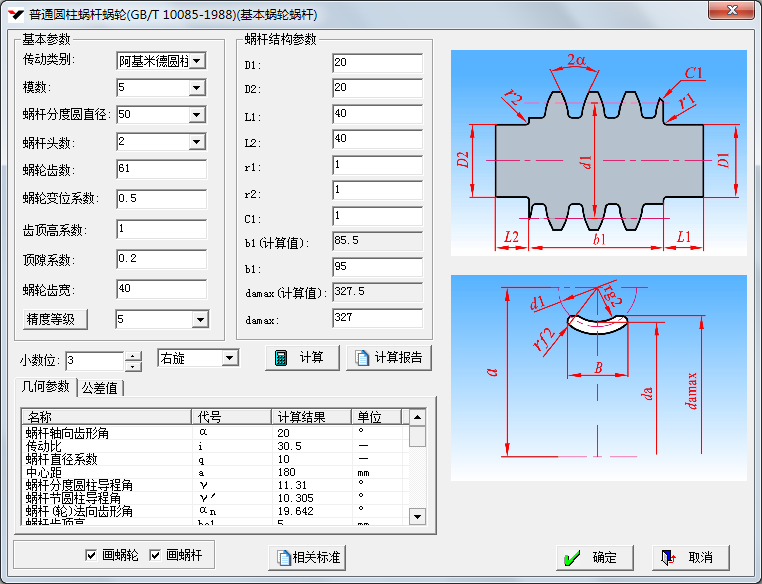Click the document icon on 相关标准 button
The height and width of the screenshot is (584, 762).
coord(284,557)
